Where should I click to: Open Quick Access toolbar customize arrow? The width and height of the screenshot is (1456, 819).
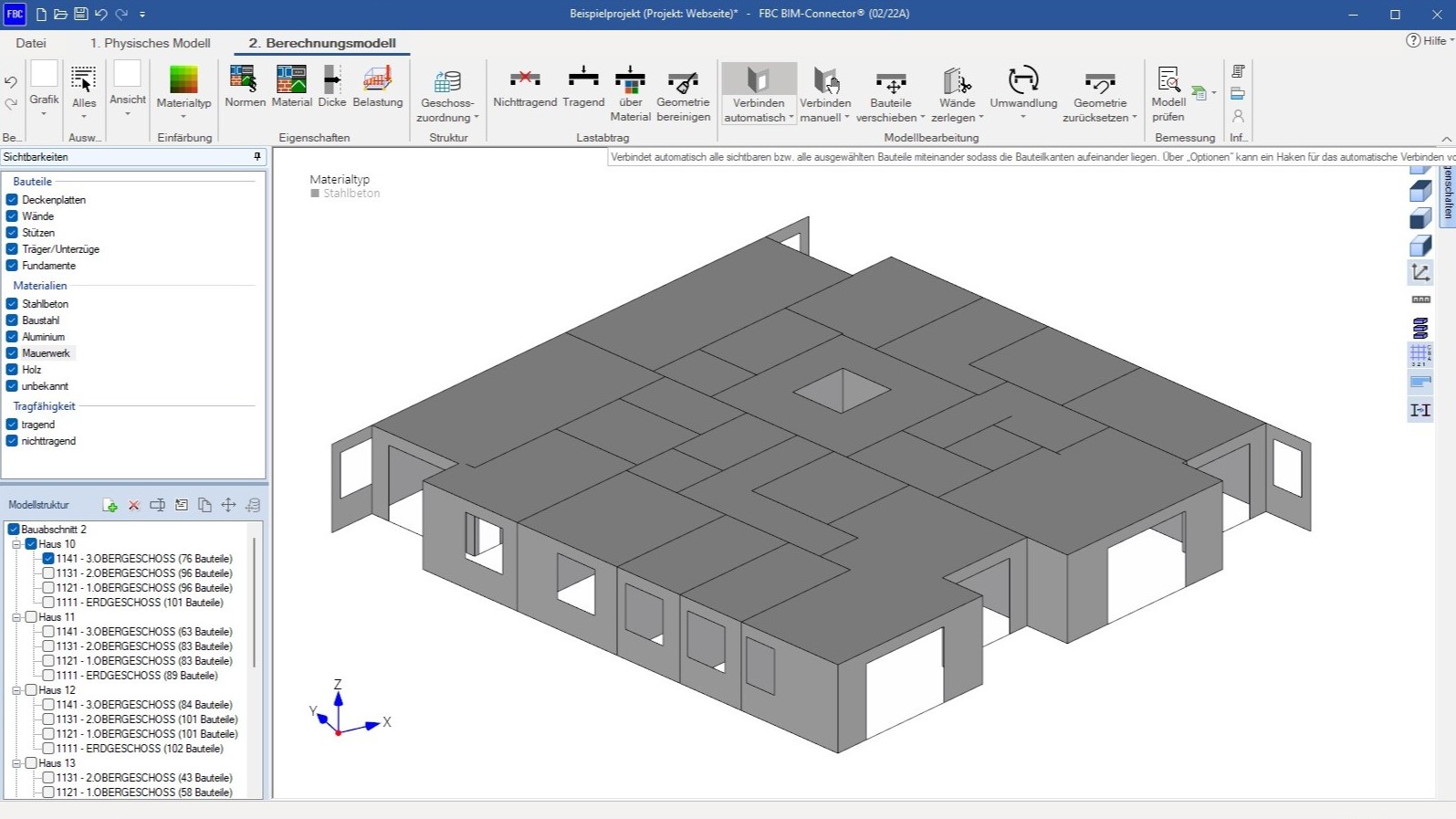point(142,14)
